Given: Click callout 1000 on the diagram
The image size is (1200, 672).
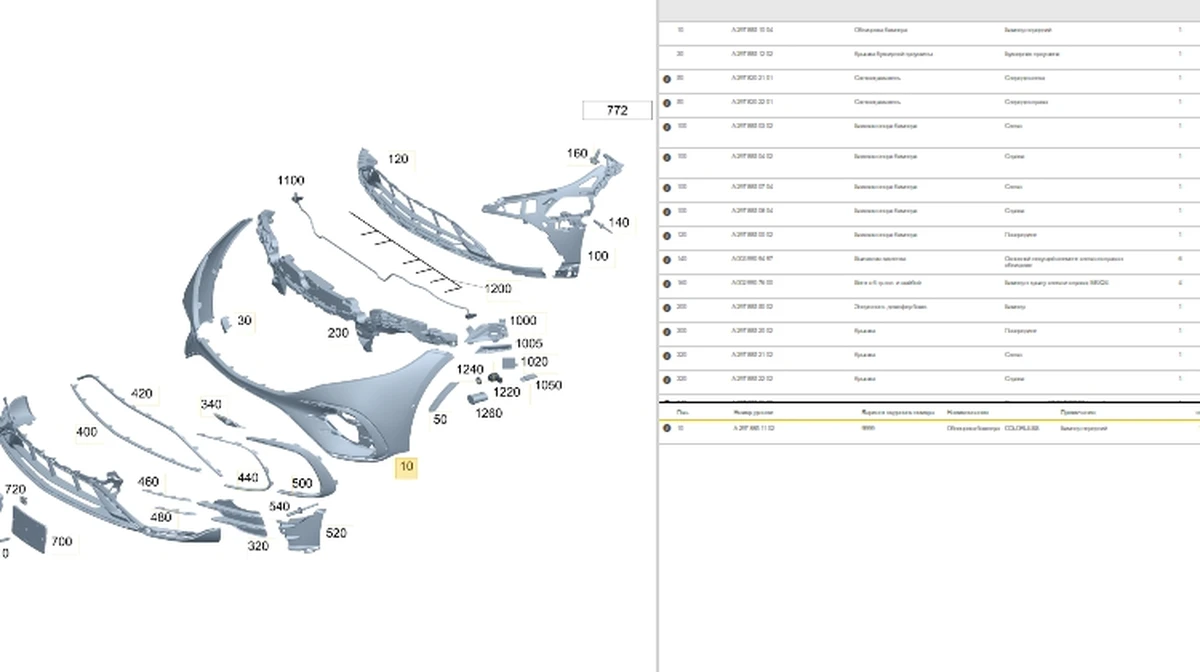Looking at the screenshot, I should [523, 321].
